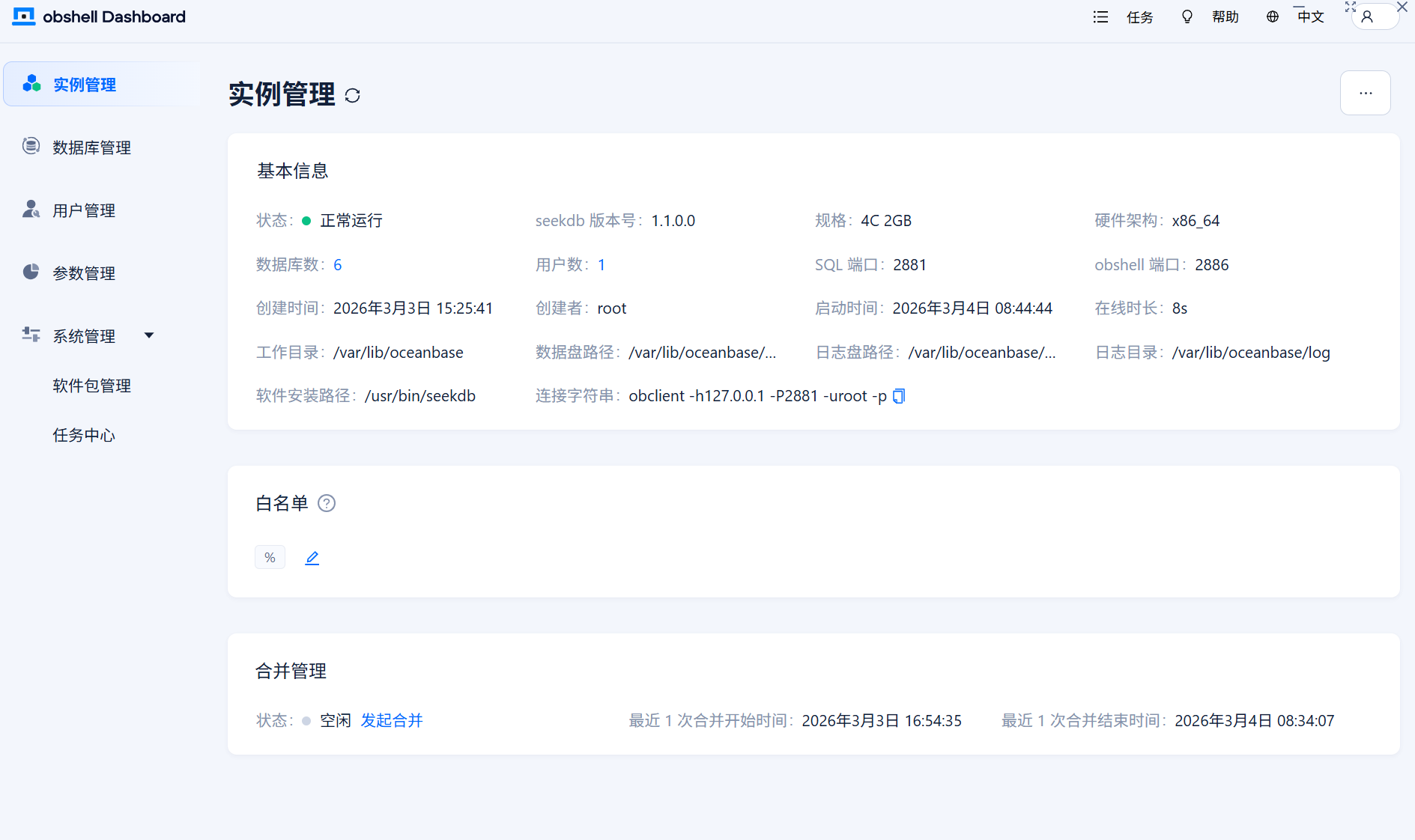Collapse the 系统管理 menu arrow
Screen dimensions: 1415x840
click(x=149, y=335)
